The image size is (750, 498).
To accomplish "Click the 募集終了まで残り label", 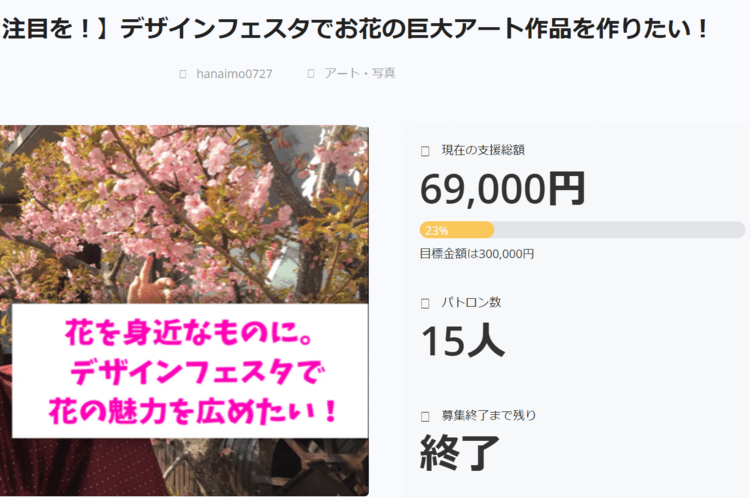I will pos(489,415).
